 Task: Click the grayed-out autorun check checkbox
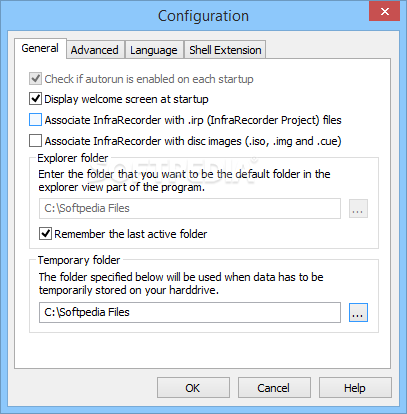click(35, 79)
